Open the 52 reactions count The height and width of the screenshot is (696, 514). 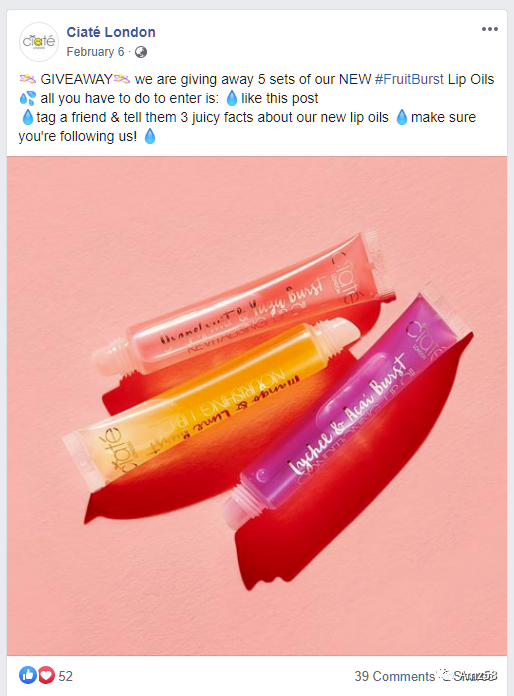65,676
